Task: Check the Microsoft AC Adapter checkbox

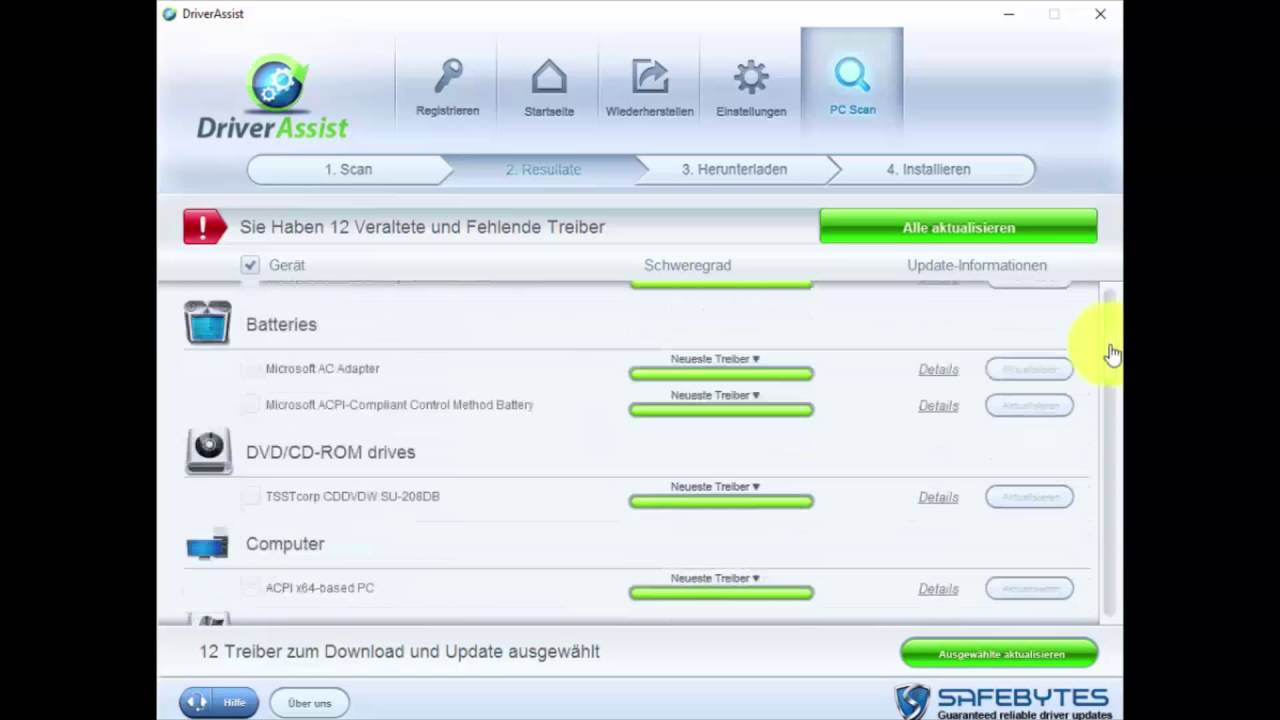Action: click(250, 369)
